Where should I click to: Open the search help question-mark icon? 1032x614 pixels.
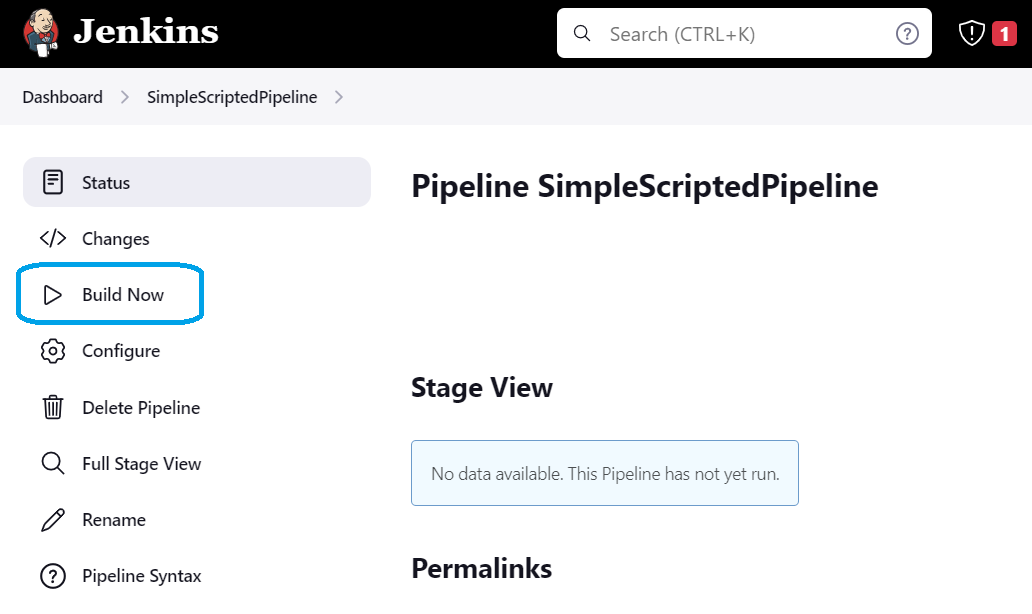tap(907, 34)
